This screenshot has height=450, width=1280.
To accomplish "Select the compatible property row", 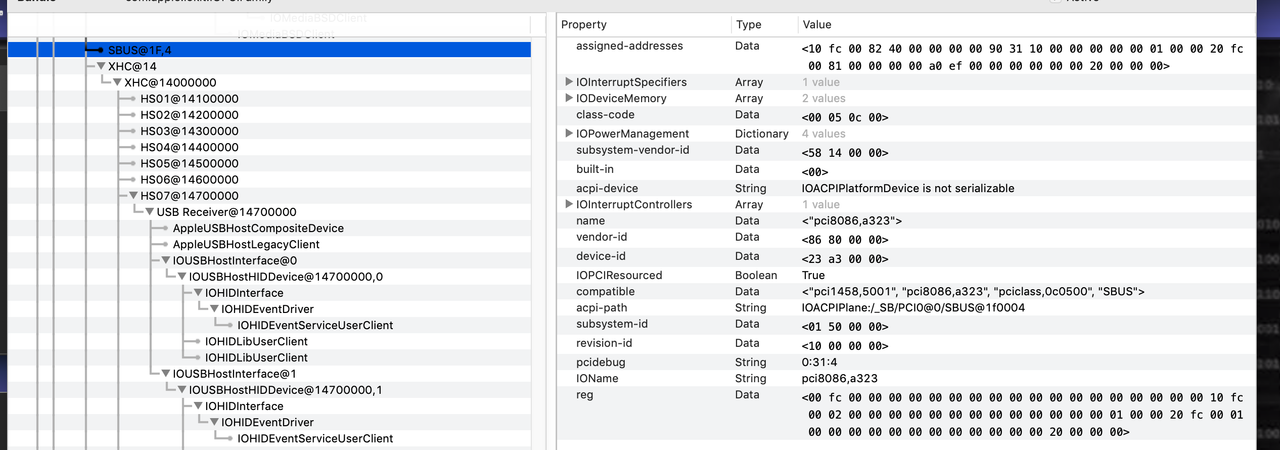I will [x=905, y=292].
